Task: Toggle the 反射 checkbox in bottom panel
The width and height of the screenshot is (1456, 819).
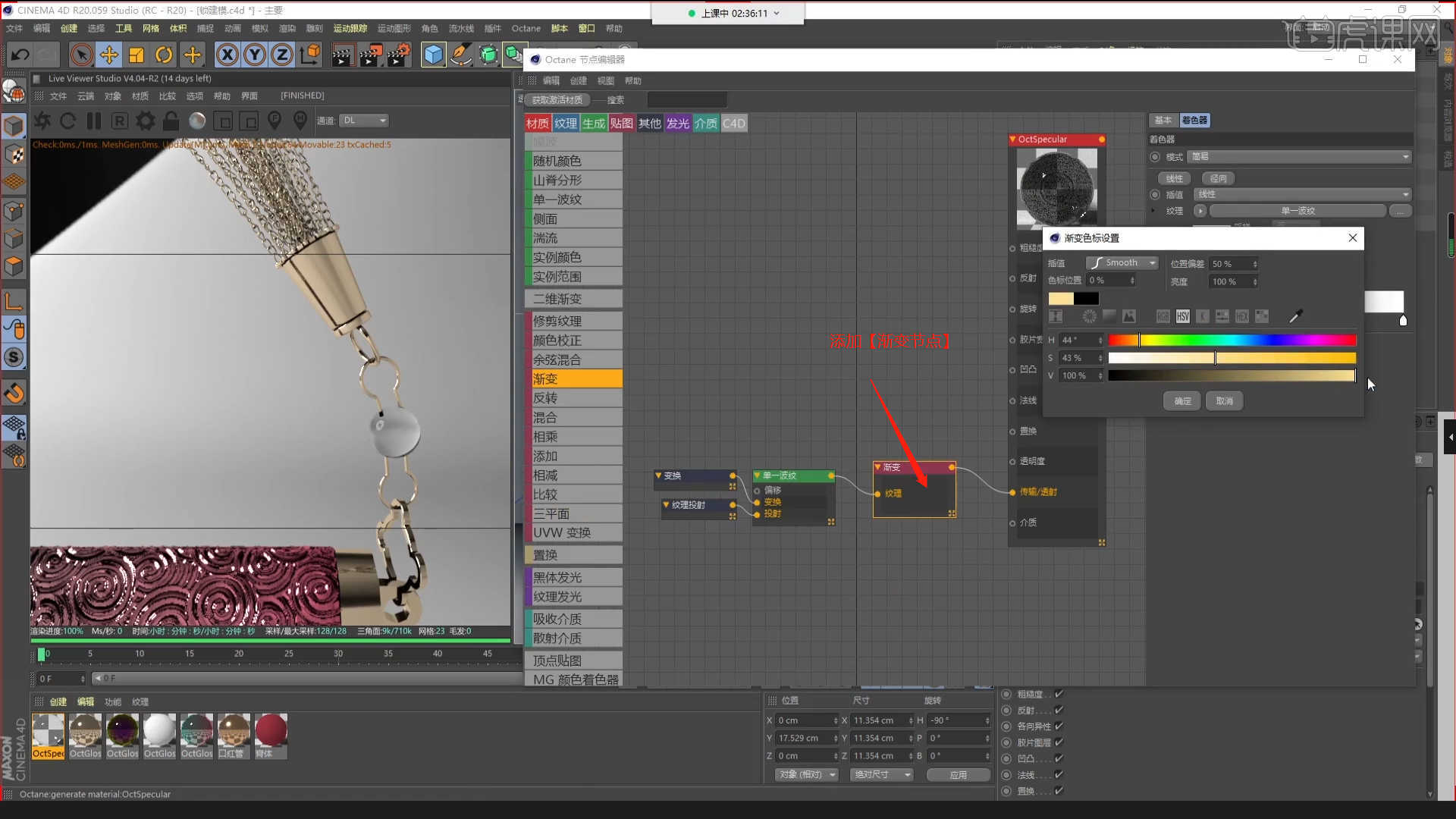Action: pos(1059,710)
